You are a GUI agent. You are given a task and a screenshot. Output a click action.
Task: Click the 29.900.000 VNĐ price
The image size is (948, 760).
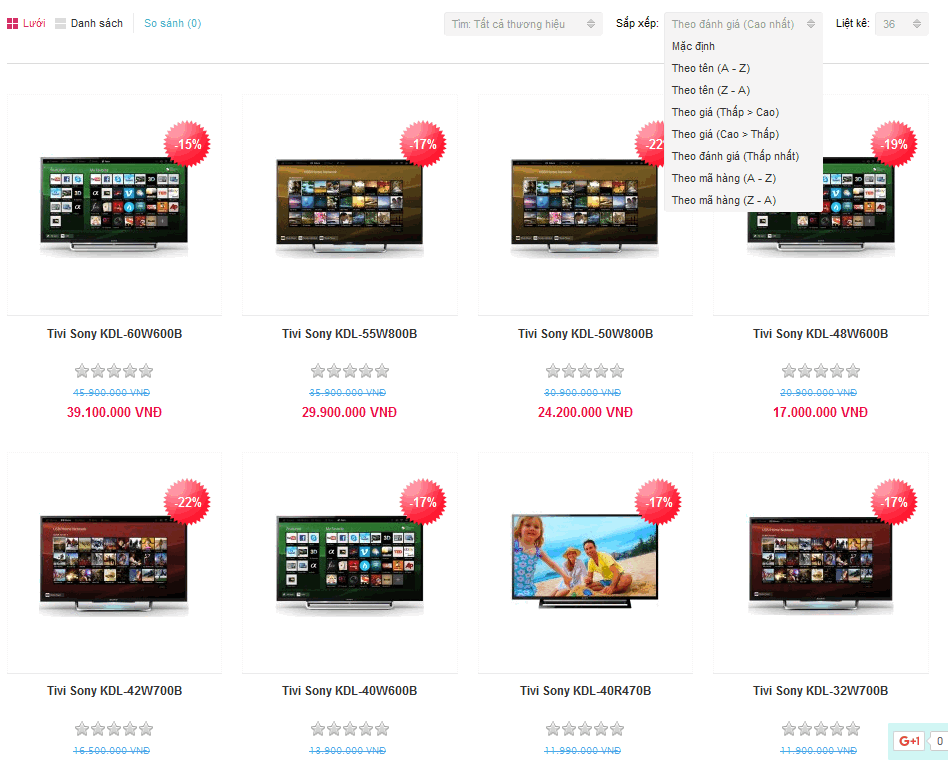click(349, 412)
